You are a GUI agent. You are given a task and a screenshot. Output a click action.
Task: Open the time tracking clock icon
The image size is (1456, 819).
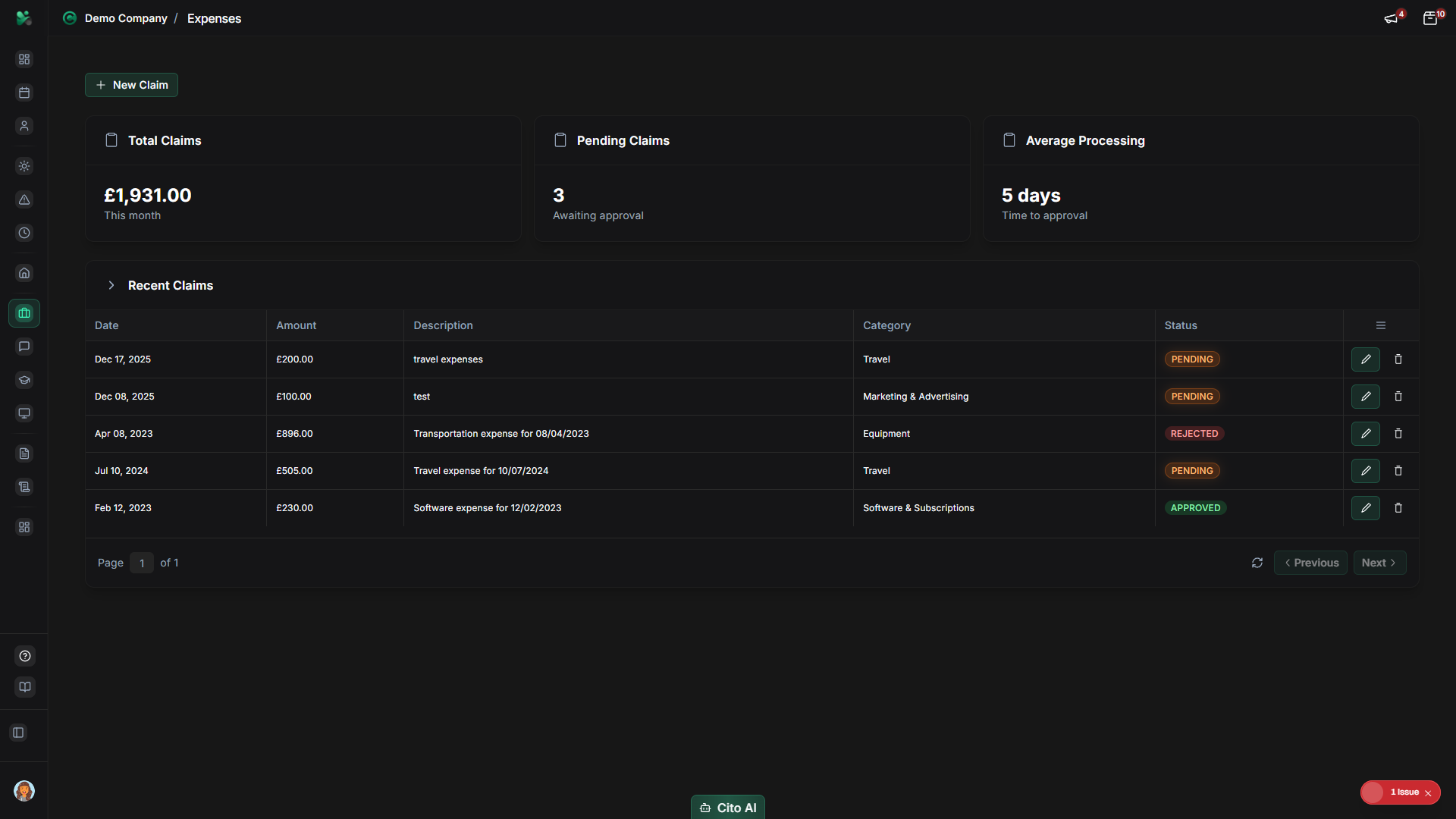coord(24,233)
